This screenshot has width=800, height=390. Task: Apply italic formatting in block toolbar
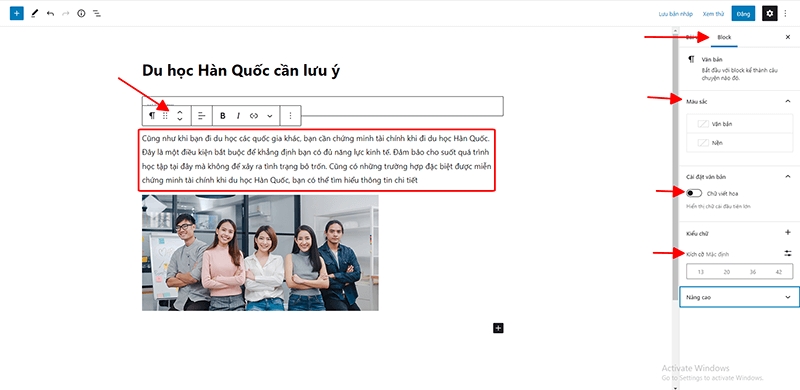(238, 116)
